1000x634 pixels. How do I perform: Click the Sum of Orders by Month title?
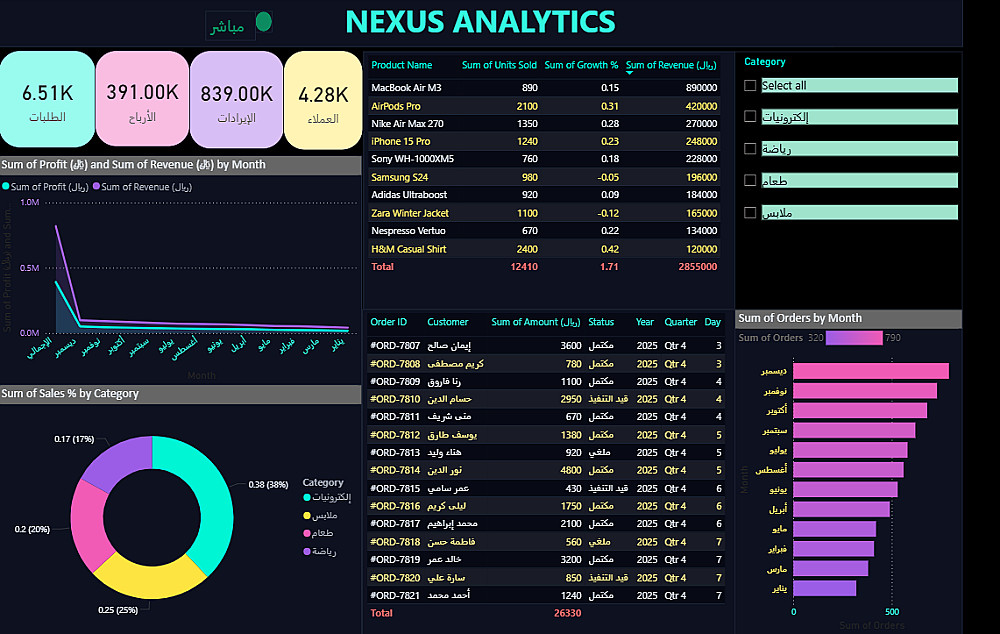pos(800,318)
